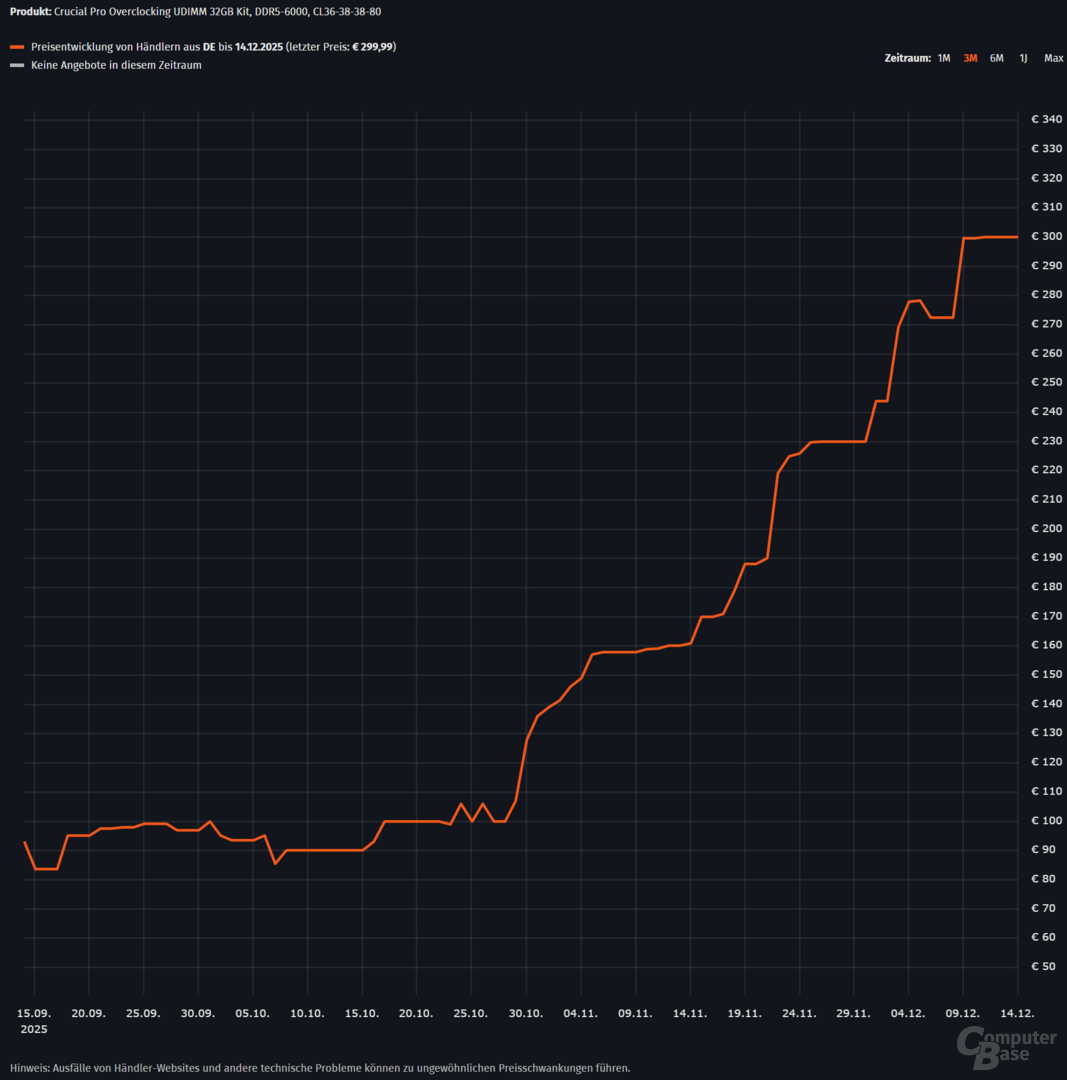Choose the 1J time range
This screenshot has width=1067, height=1080.
tap(1023, 58)
